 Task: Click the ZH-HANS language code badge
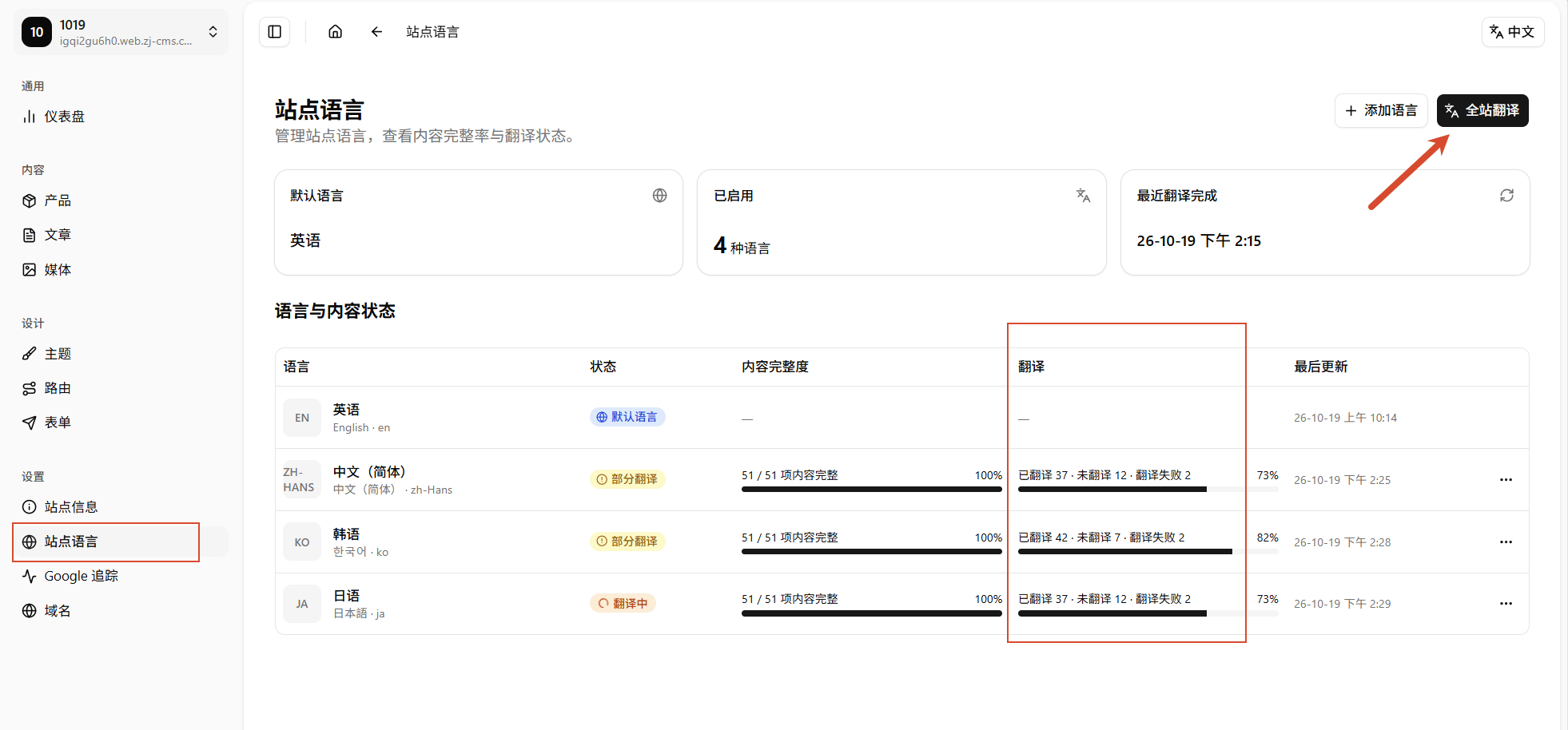[302, 480]
